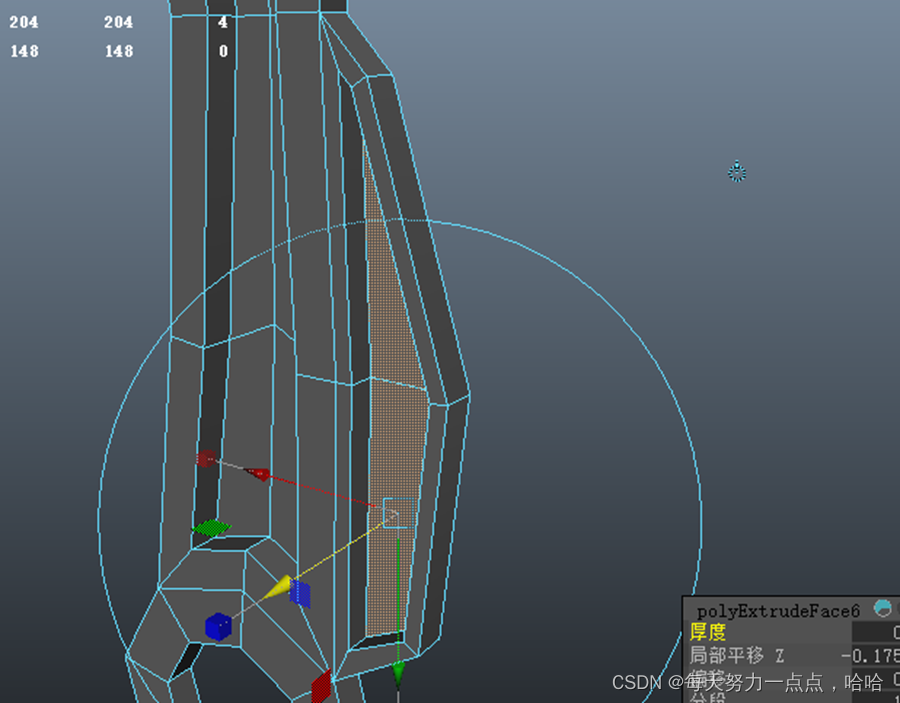
Task: Click the world/local manipulator switch handle
Action: [x=737, y=172]
